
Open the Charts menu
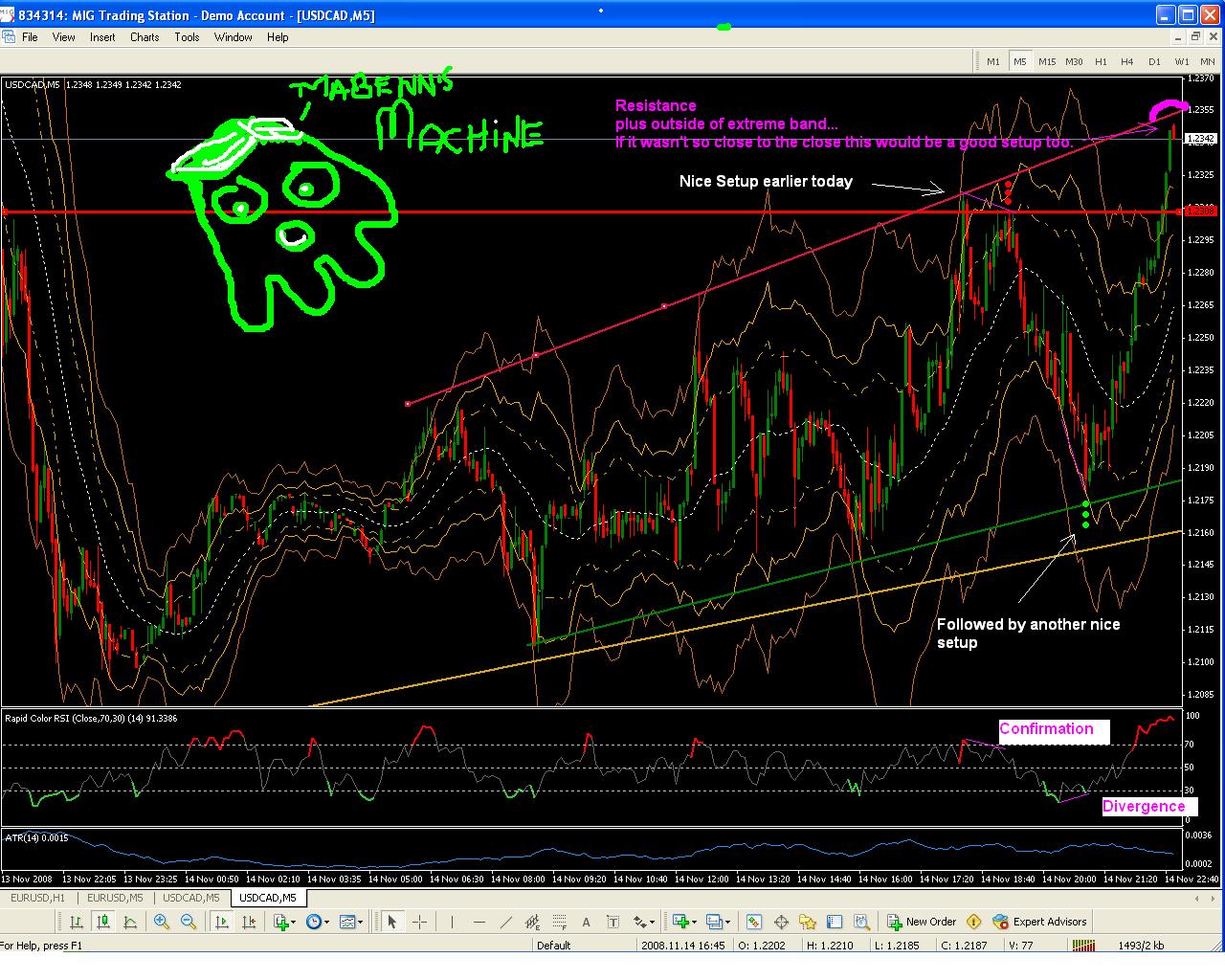coord(145,37)
